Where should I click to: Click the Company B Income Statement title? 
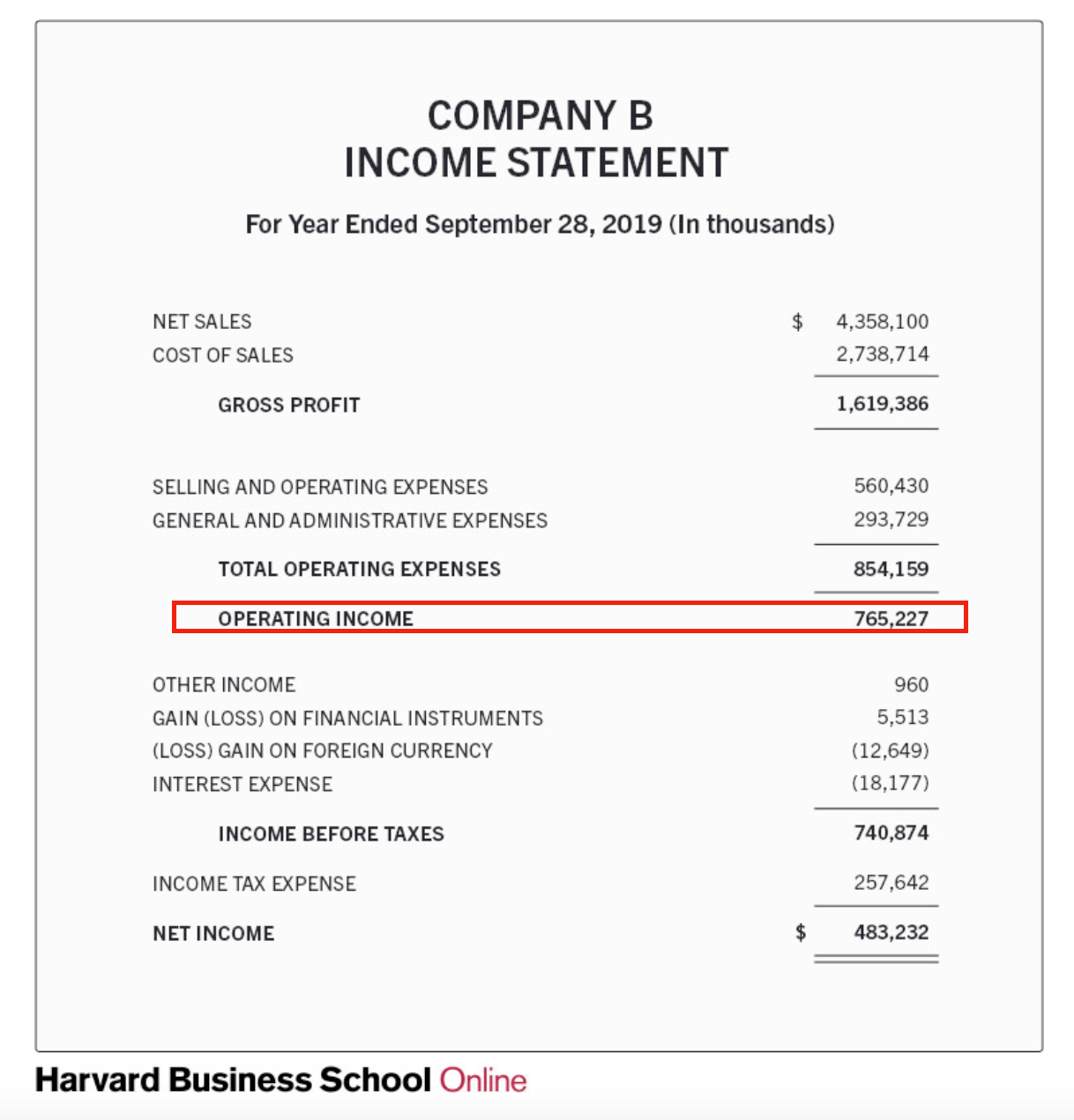(x=537, y=138)
